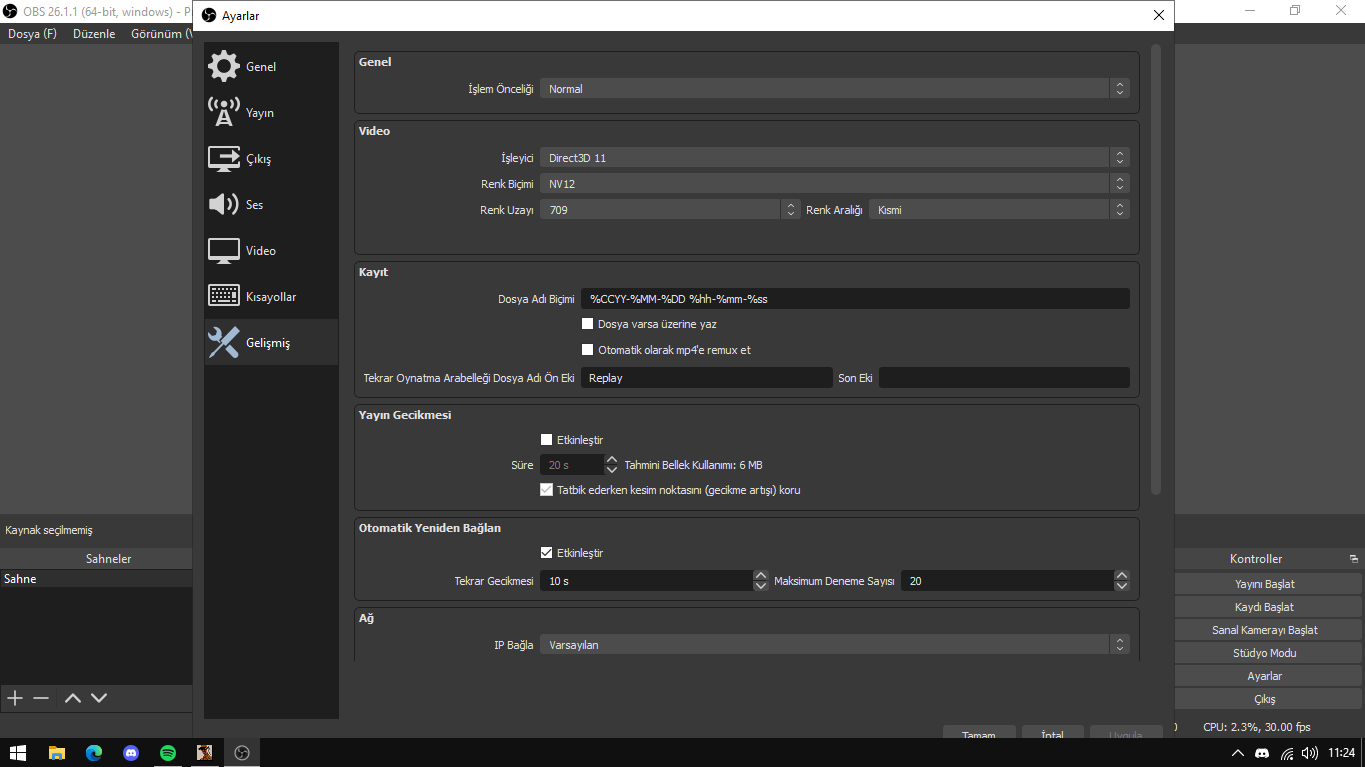The height and width of the screenshot is (767, 1365).
Task: Open the Kısayollar keyboard icon section
Action: (x=224, y=296)
